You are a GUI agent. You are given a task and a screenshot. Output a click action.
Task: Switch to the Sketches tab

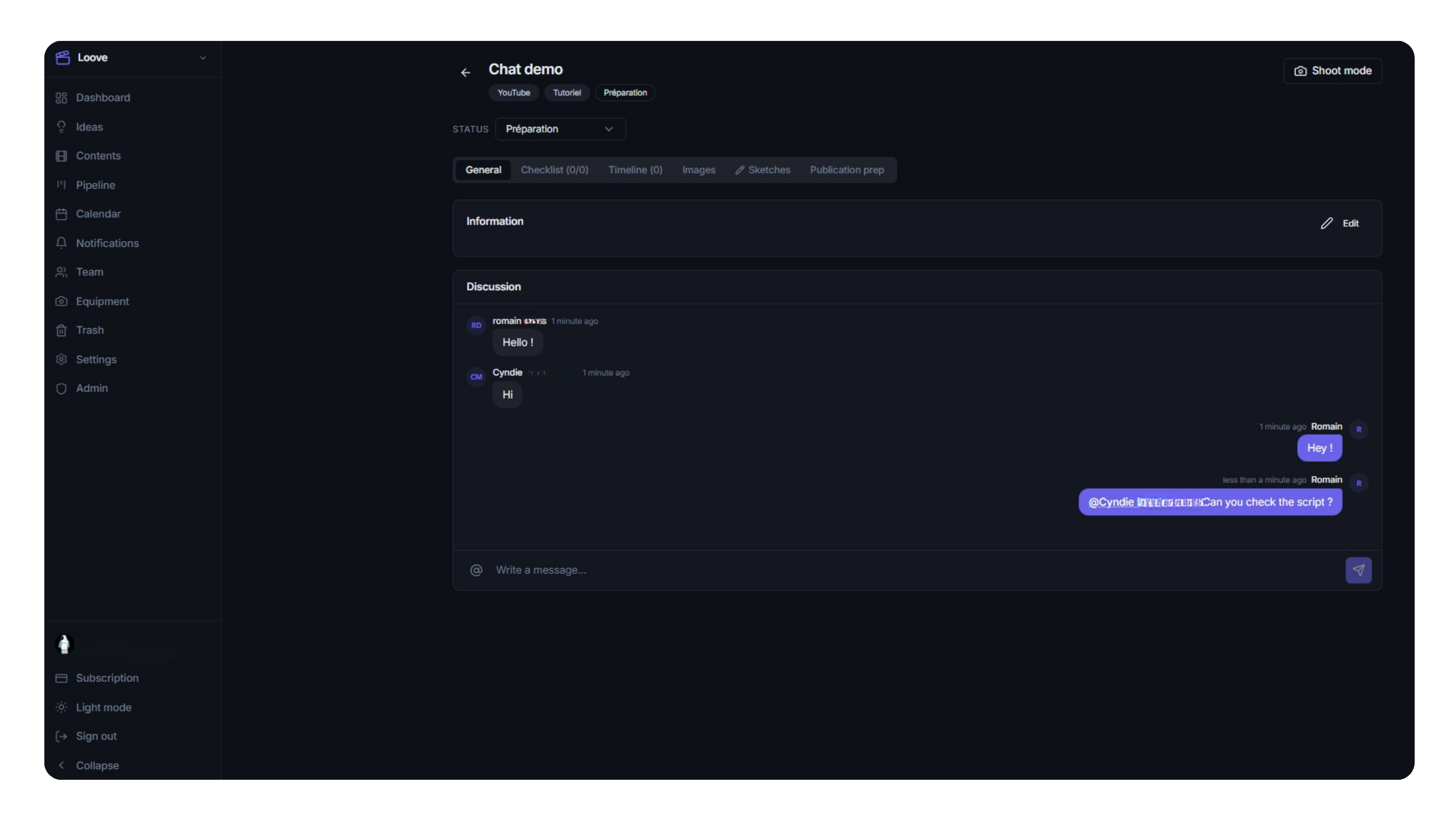762,170
